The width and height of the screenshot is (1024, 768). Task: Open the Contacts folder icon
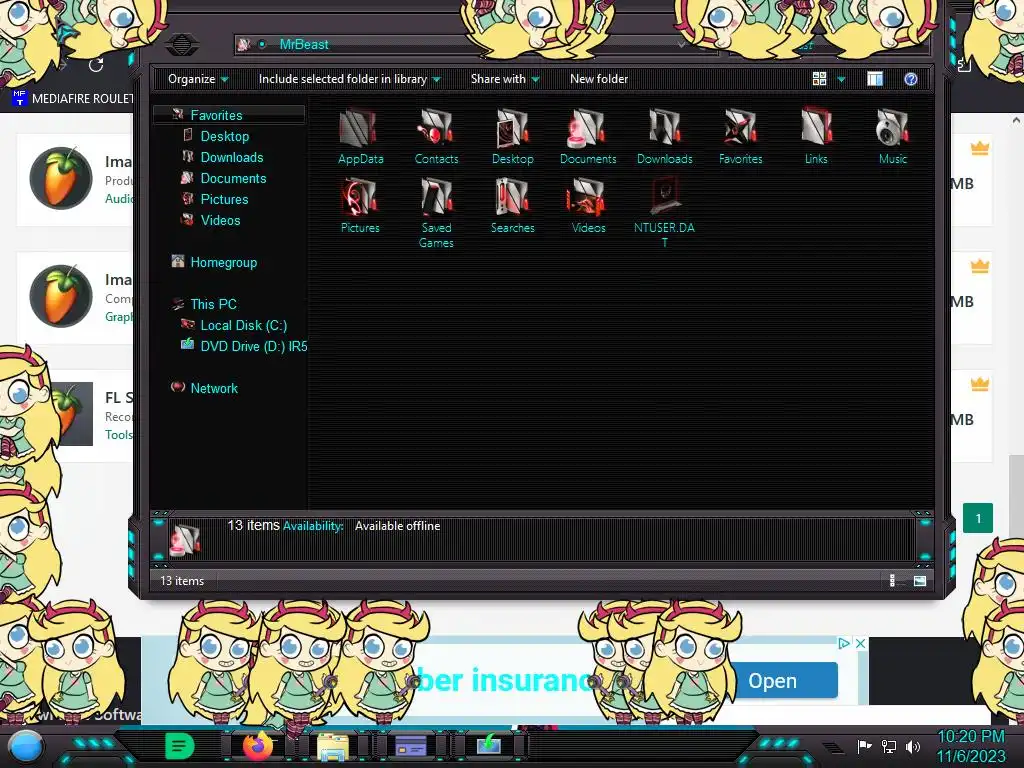point(436,136)
